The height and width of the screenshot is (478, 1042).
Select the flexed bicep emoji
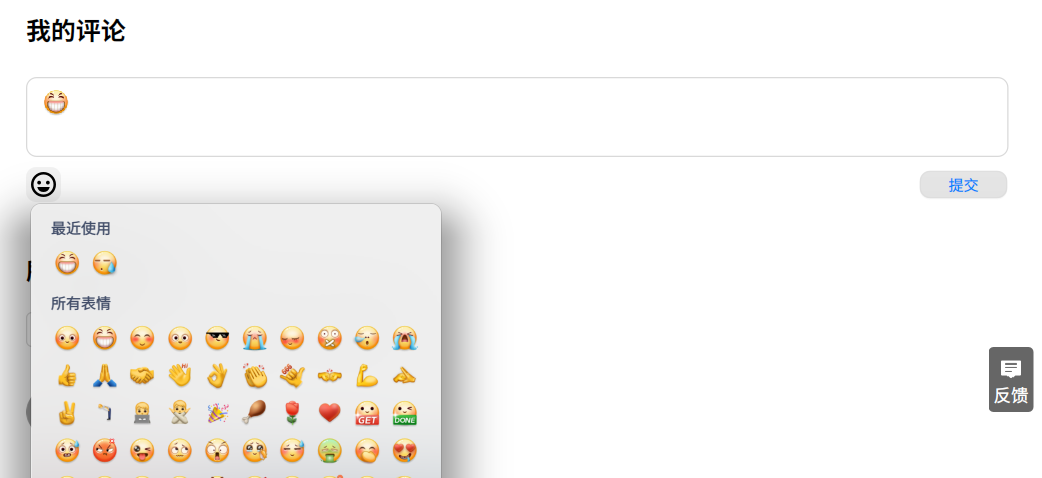[x=367, y=376]
